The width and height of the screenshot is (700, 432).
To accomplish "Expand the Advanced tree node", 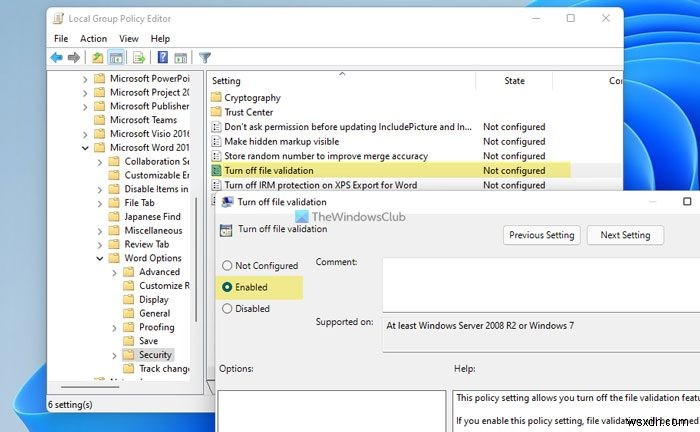I will [x=114, y=273].
